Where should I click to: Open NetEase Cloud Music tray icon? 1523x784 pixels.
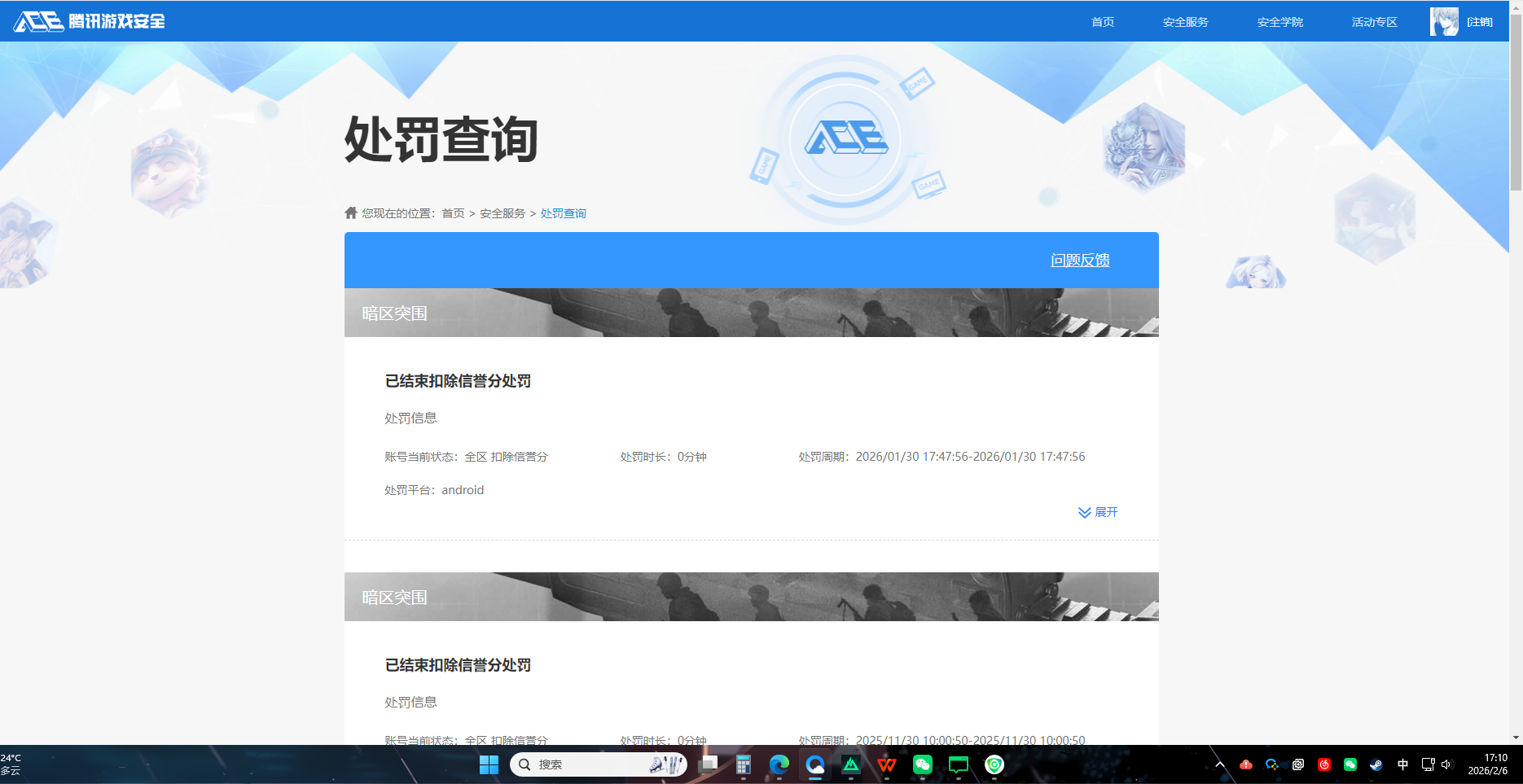1324,764
